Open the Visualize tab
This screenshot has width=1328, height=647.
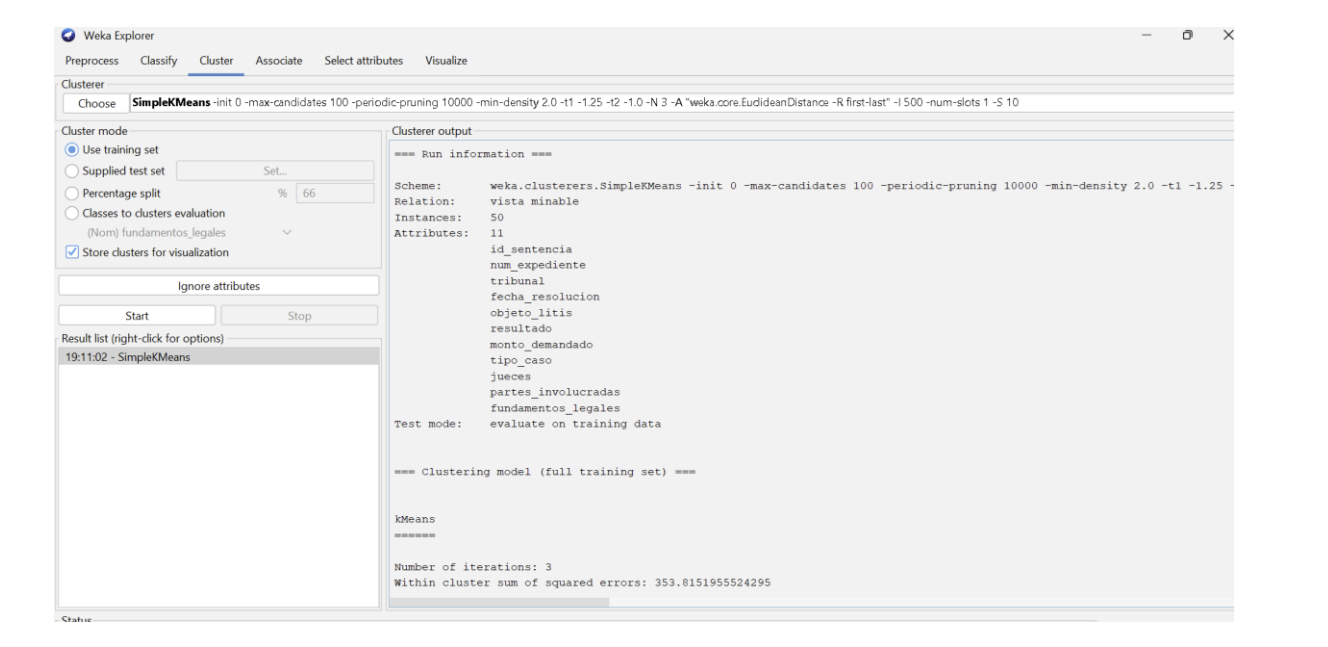[446, 61]
